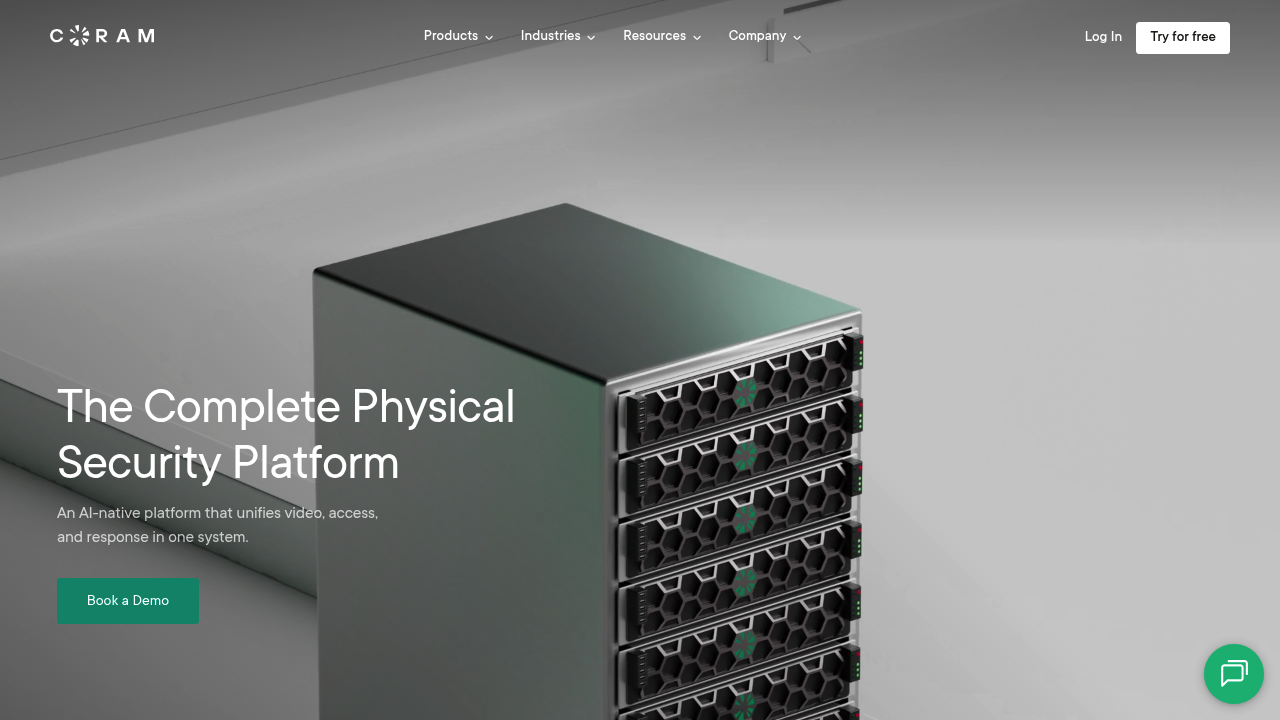The width and height of the screenshot is (1280, 720).
Task: Expand the Company dropdown chevron
Action: [x=797, y=37]
